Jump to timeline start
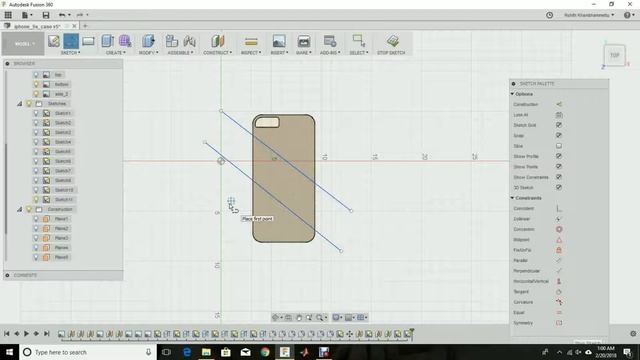Image resolution: width=640 pixels, height=360 pixels. (7, 333)
